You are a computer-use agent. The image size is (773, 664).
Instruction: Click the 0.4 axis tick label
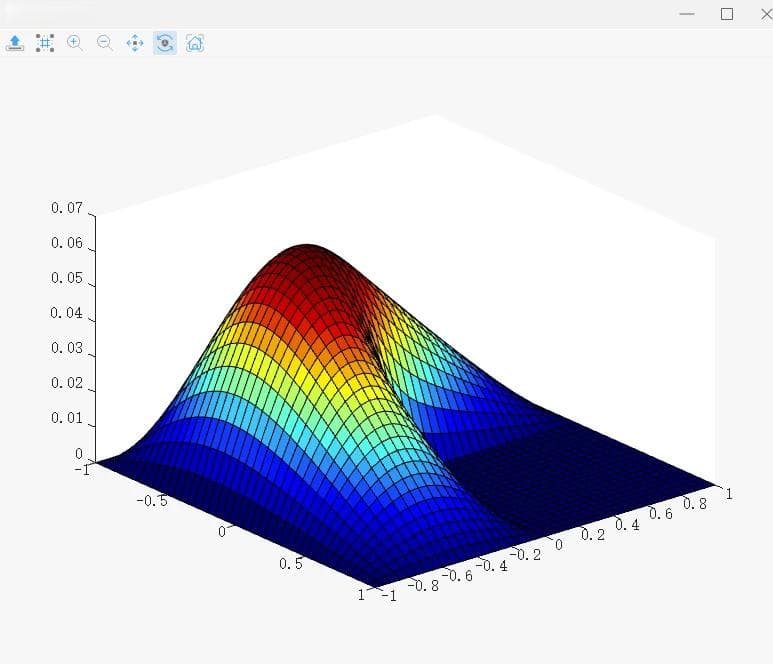click(627, 524)
